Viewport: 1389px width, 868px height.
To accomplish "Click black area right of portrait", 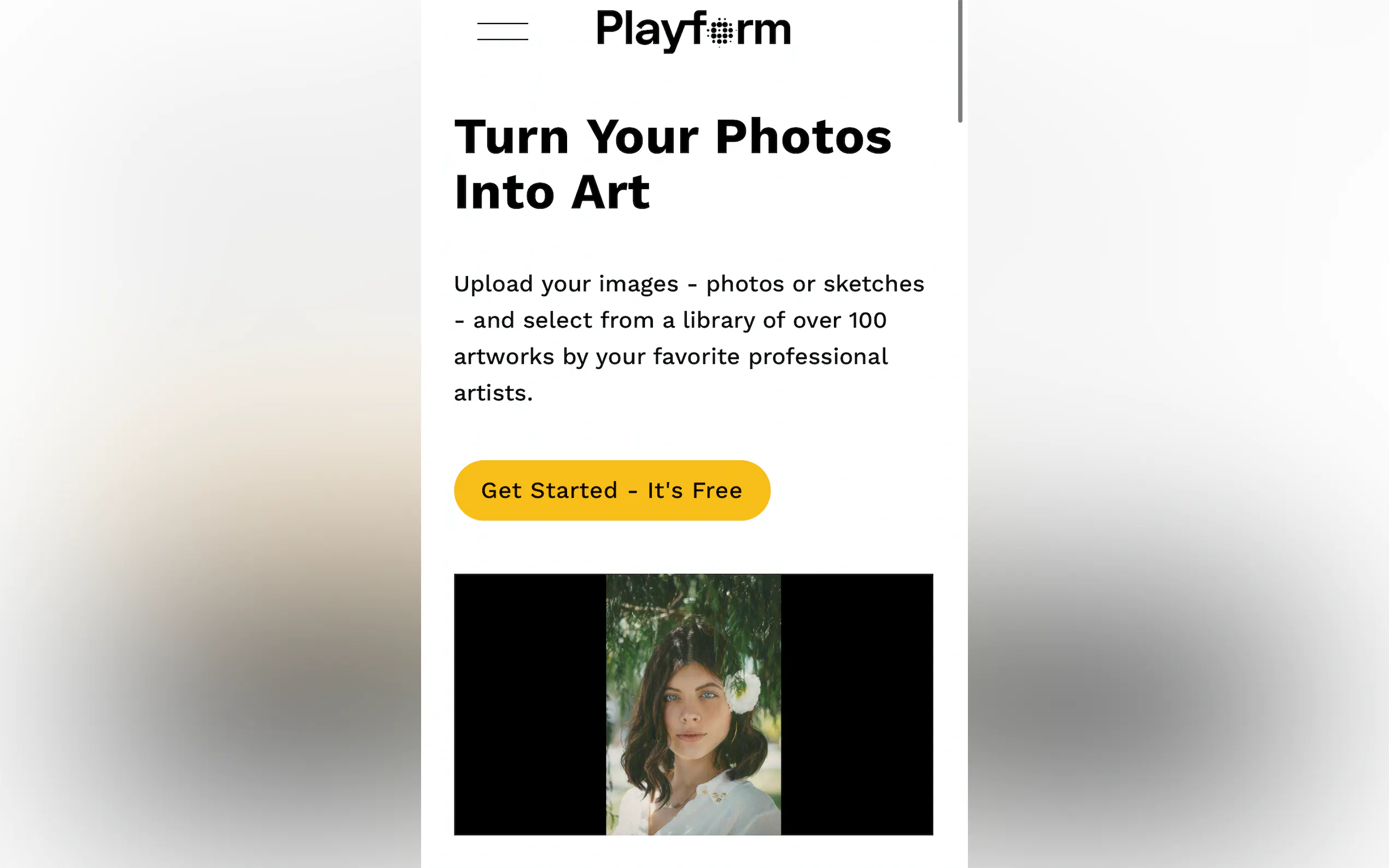I will point(857,705).
